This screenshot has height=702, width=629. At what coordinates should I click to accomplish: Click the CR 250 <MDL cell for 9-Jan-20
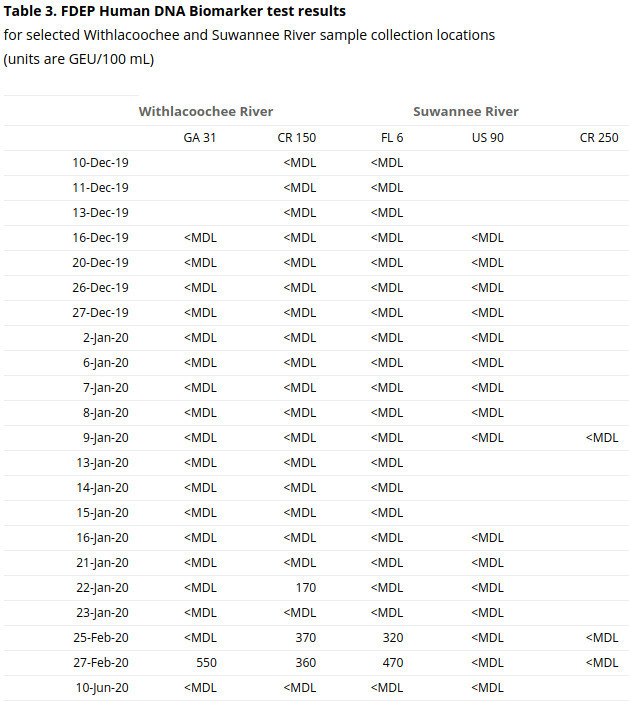point(602,437)
